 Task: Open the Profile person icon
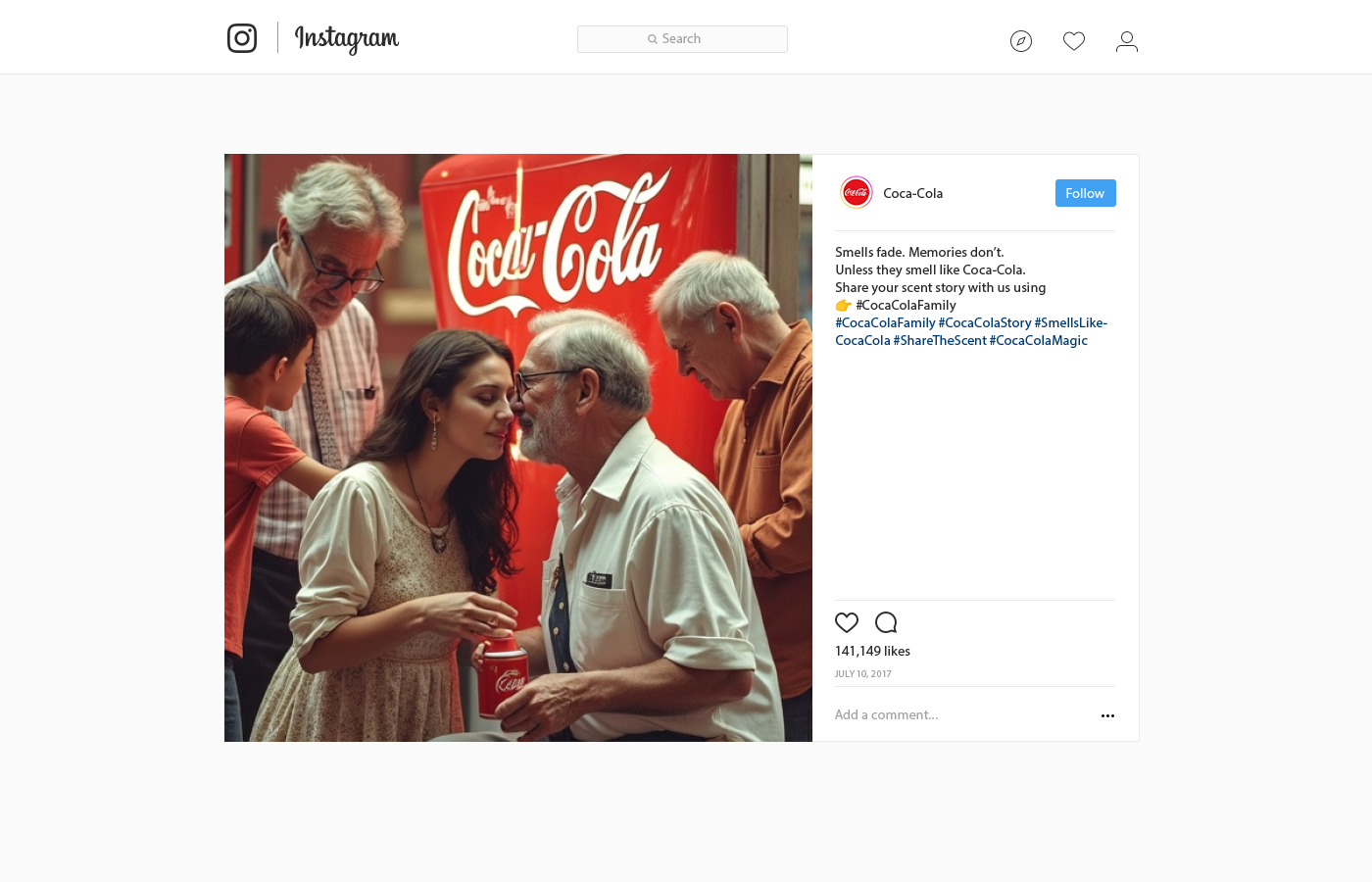pyautogui.click(x=1127, y=41)
